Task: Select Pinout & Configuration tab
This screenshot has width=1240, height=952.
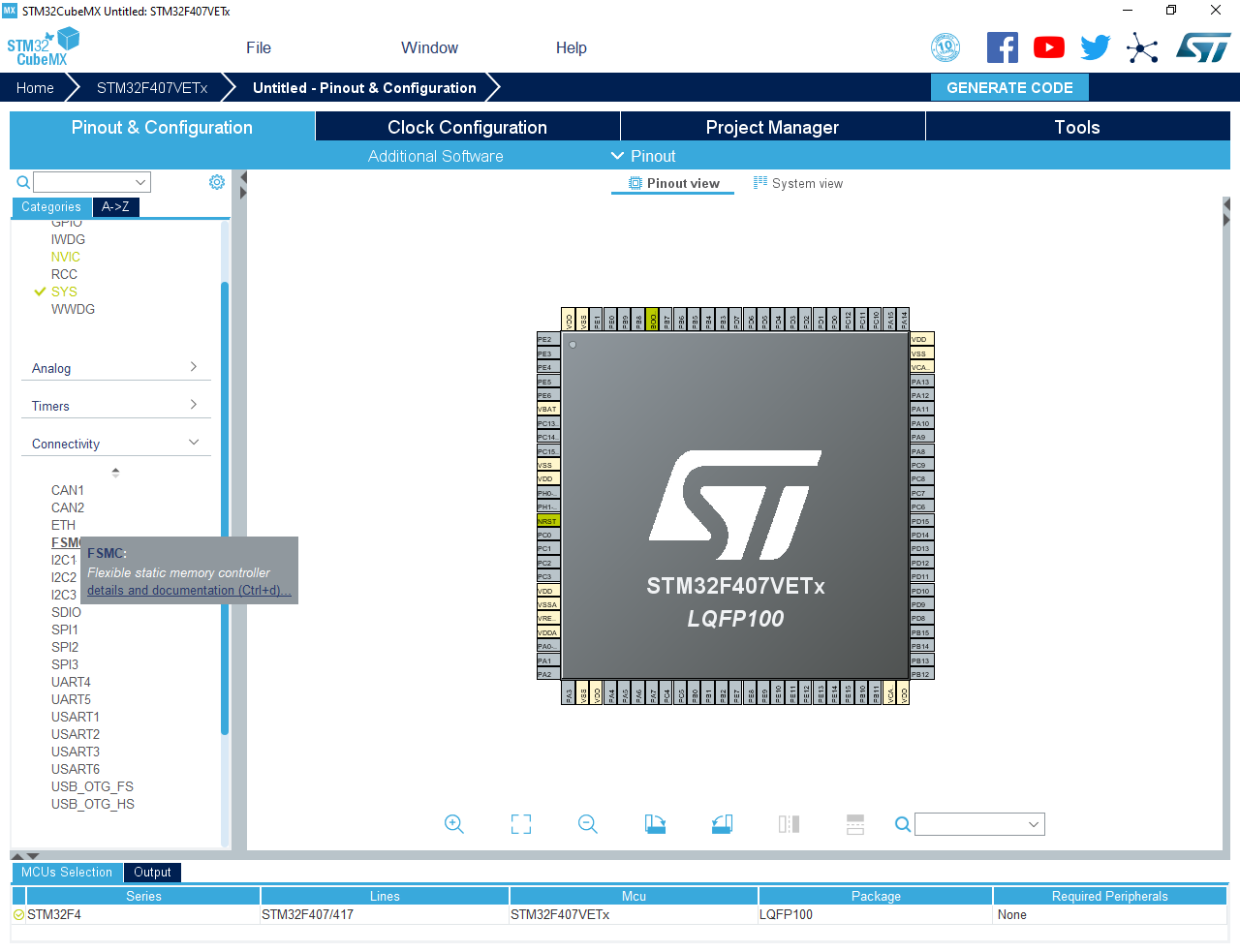Action: pos(163,127)
